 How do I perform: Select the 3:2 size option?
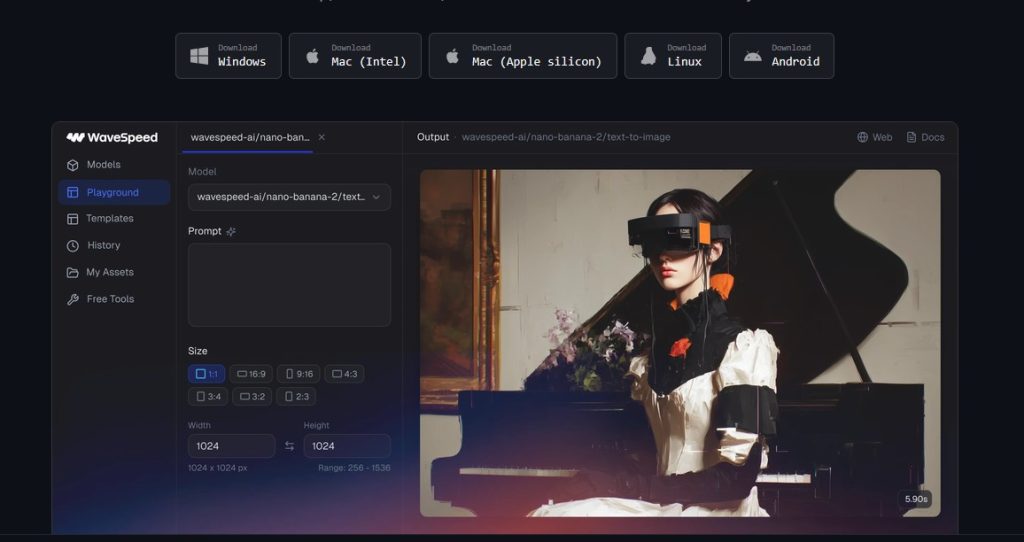click(252, 396)
